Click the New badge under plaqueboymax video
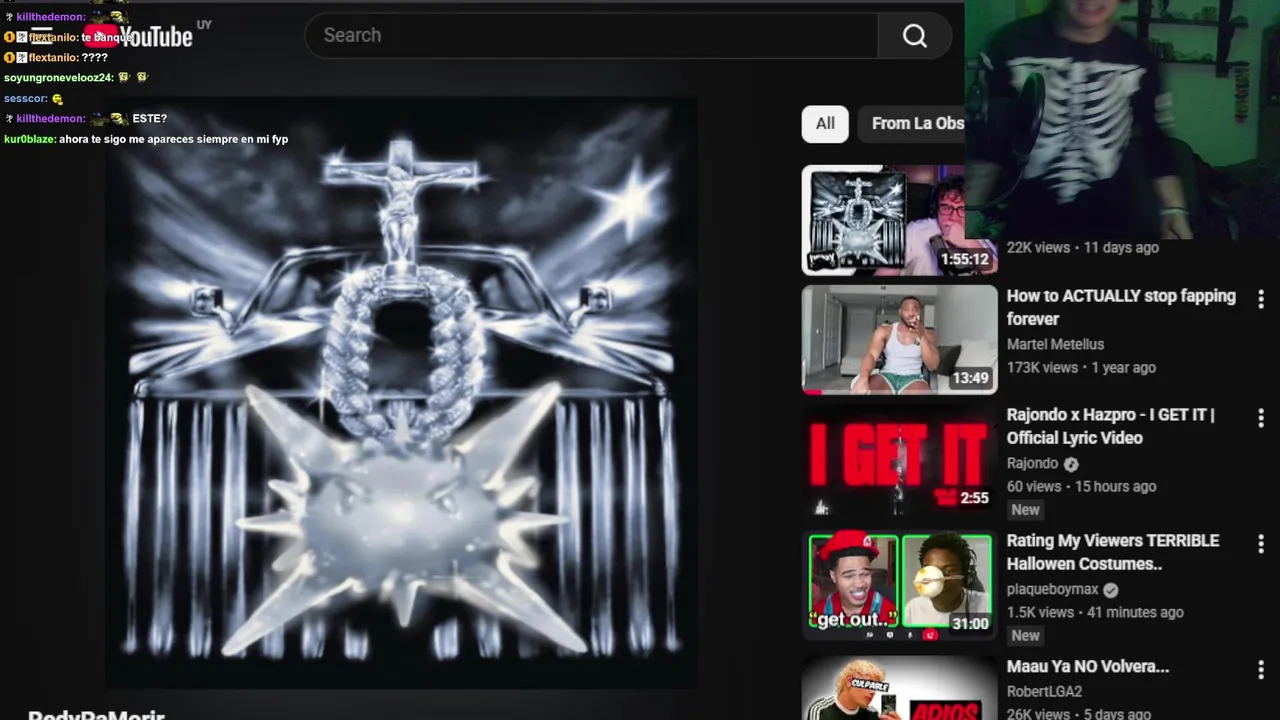Image resolution: width=1280 pixels, height=720 pixels. [x=1025, y=636]
